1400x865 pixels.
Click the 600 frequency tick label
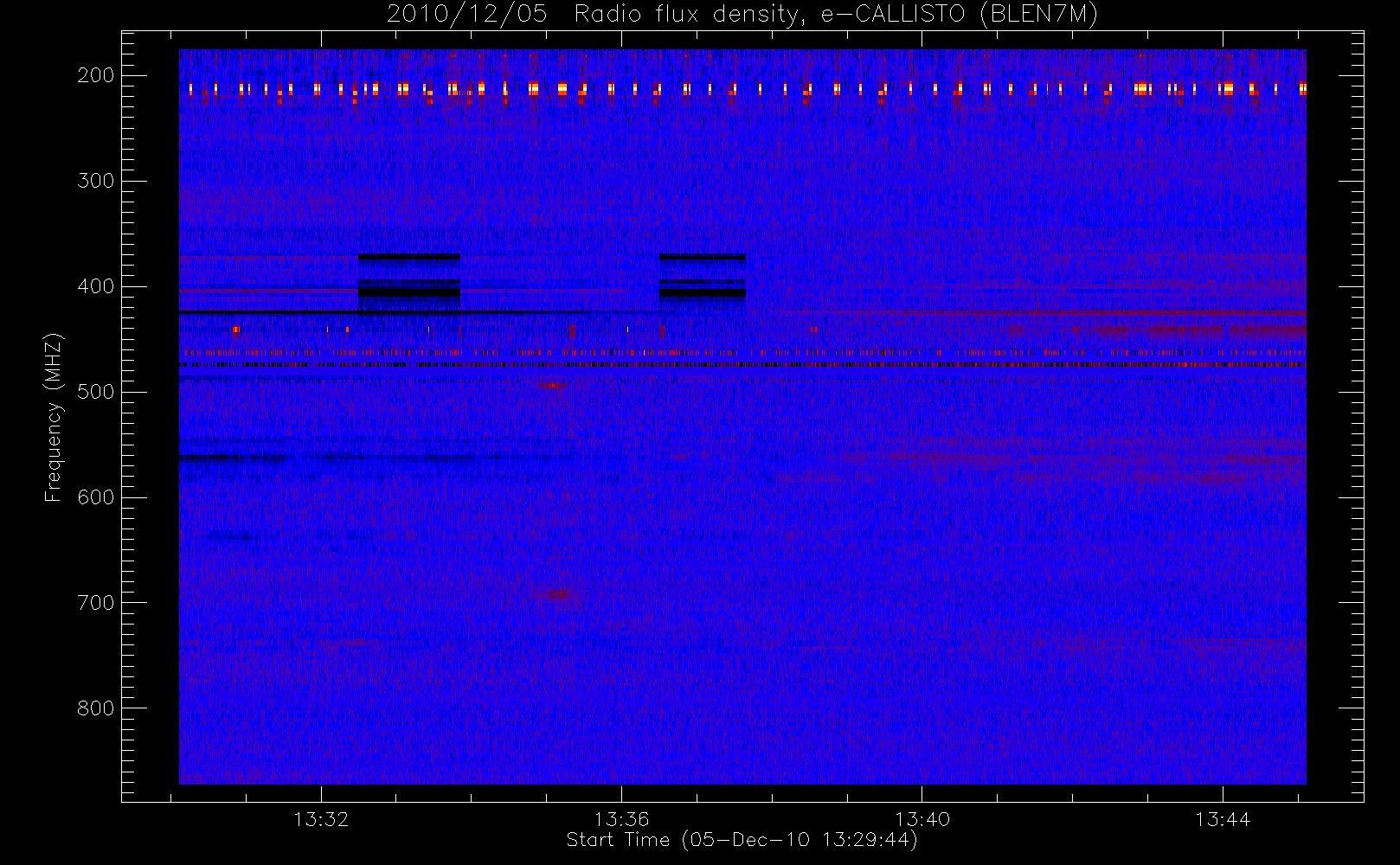(x=96, y=497)
